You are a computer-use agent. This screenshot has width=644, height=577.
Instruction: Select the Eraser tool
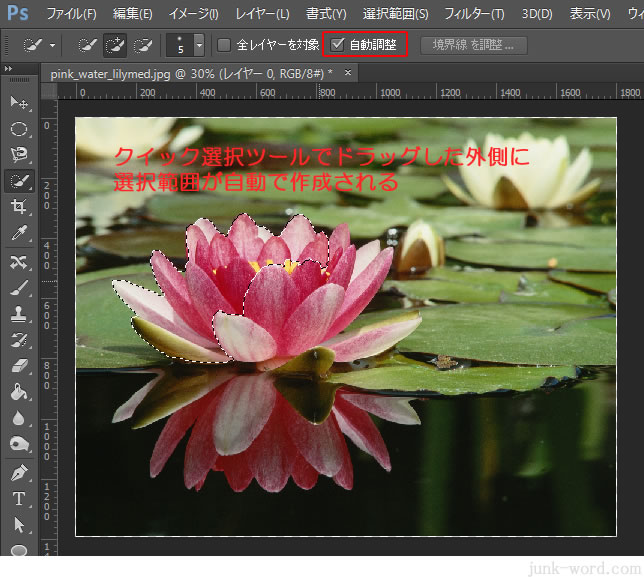click(x=19, y=366)
